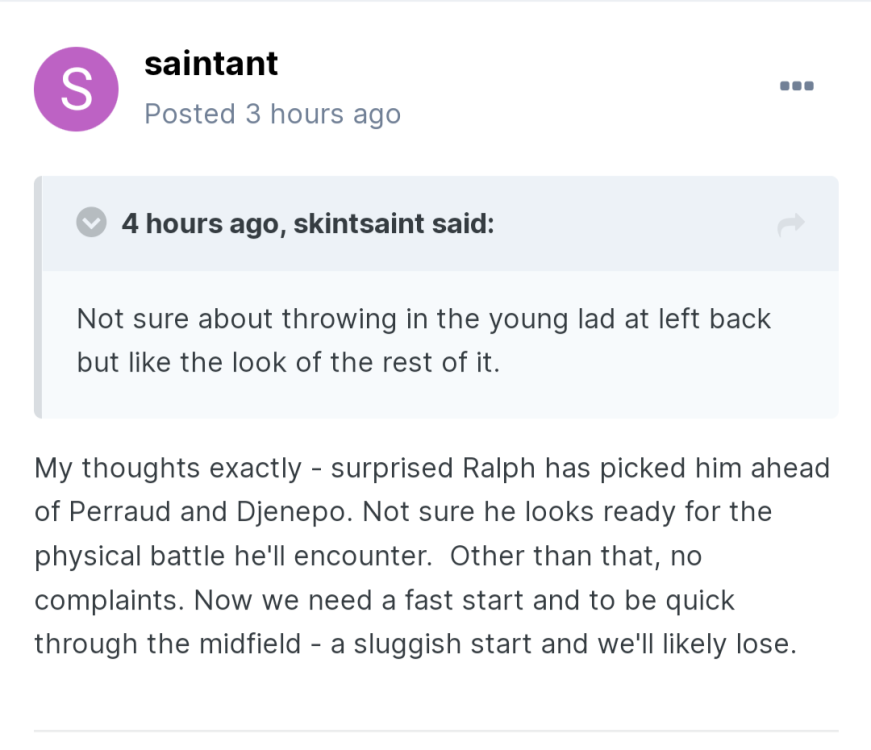Image resolution: width=871 pixels, height=750 pixels.
Task: Click the Posted 3 hours ago timestamp
Action: pos(272,113)
